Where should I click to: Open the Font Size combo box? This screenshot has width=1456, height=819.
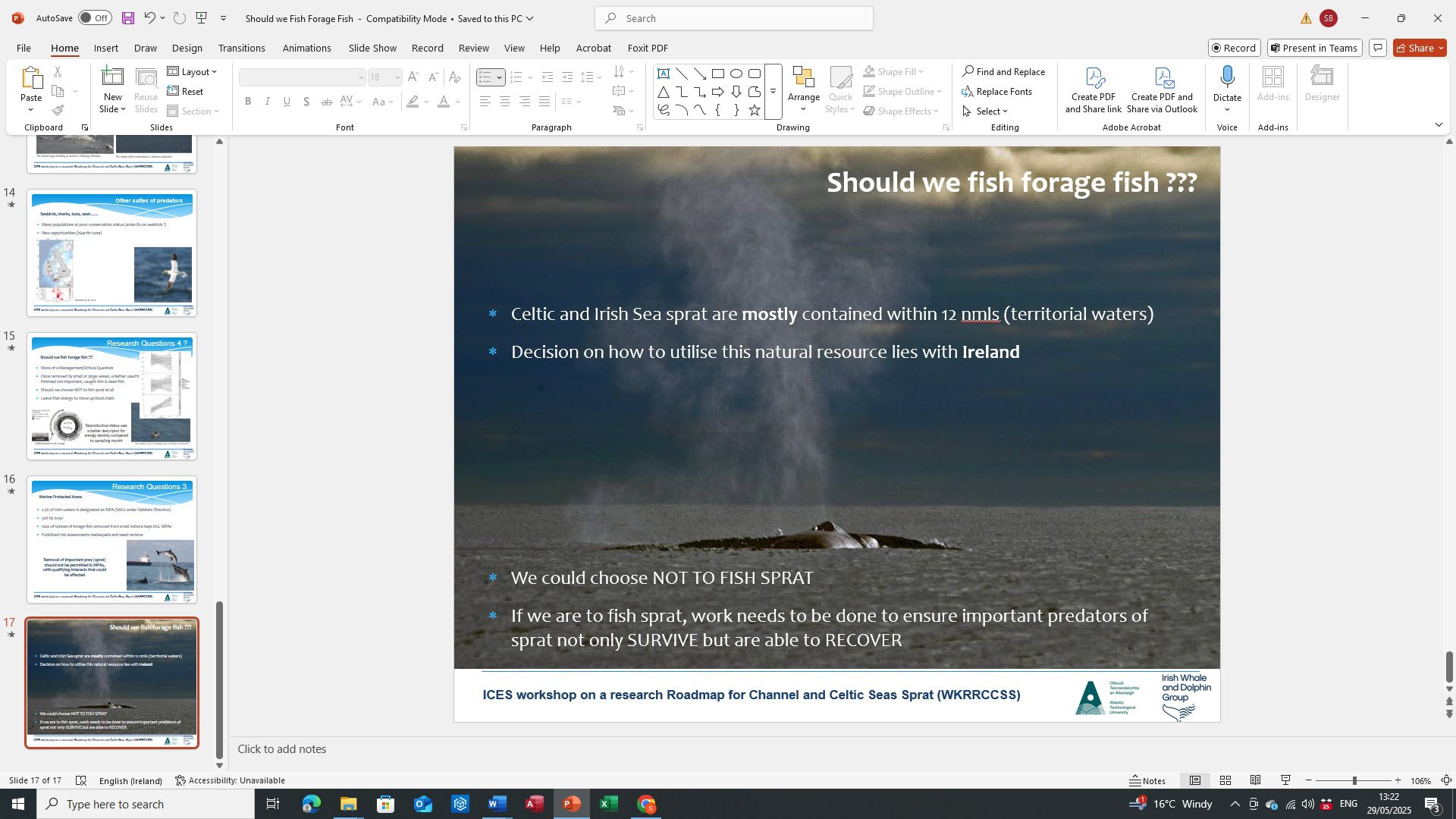click(384, 77)
